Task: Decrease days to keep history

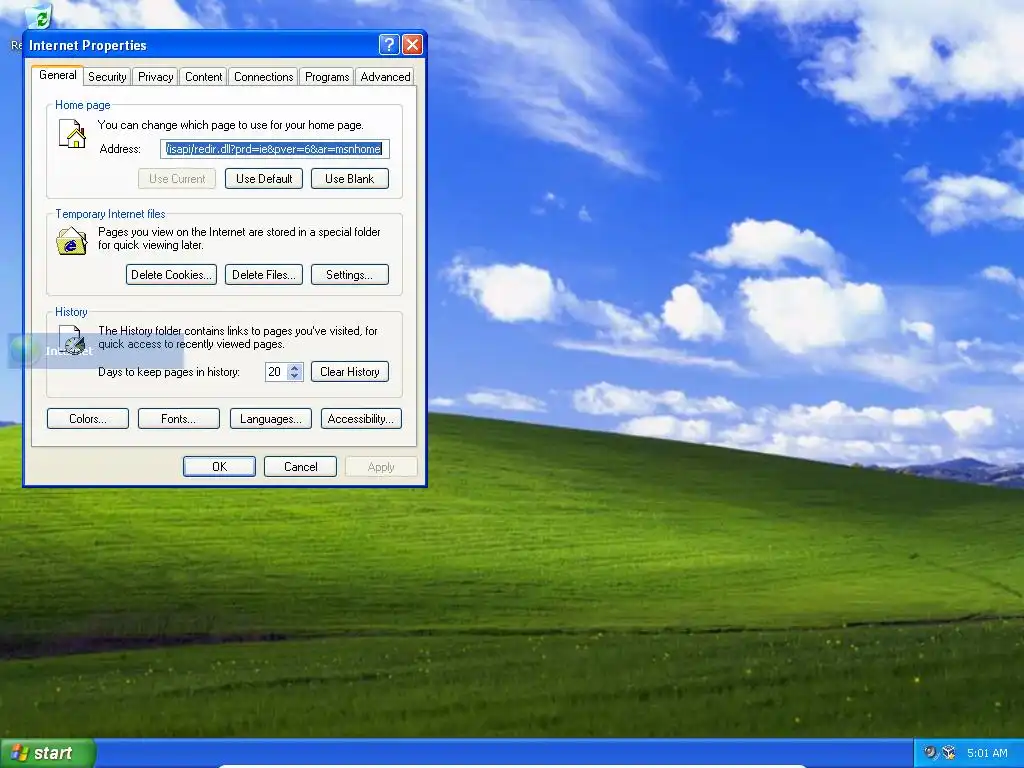Action: coord(295,376)
